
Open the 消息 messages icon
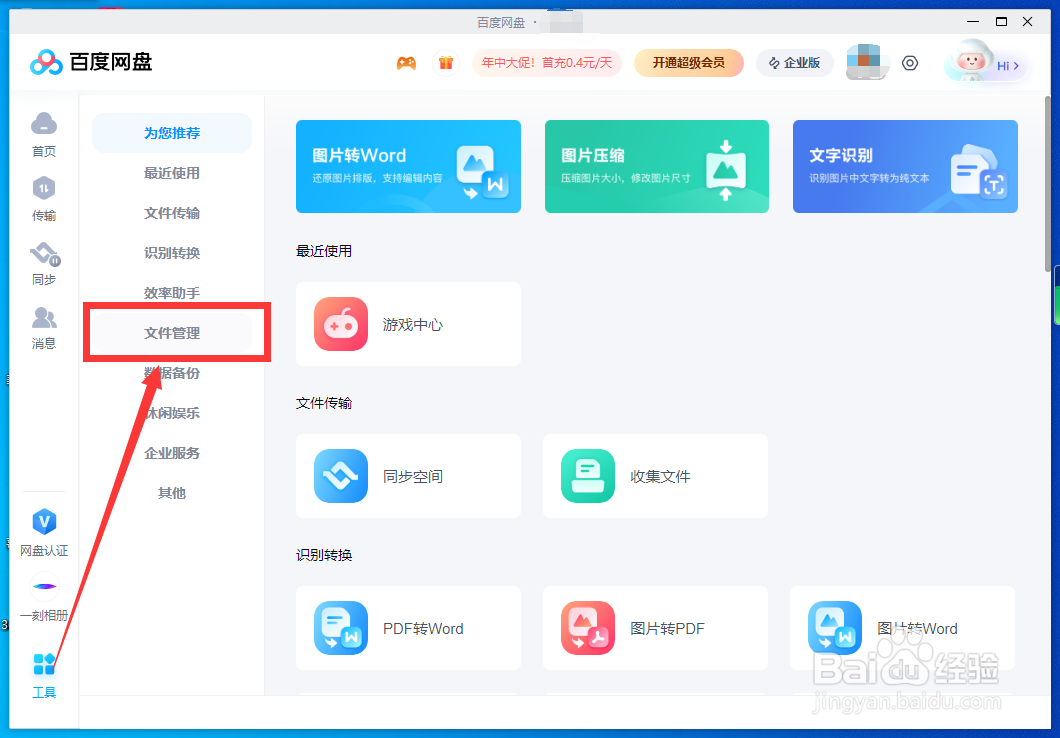pyautogui.click(x=44, y=328)
